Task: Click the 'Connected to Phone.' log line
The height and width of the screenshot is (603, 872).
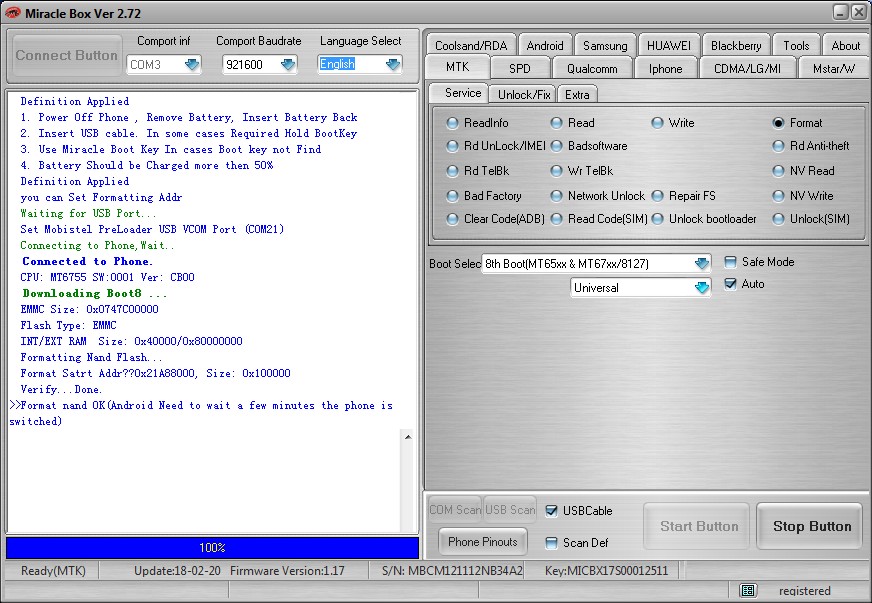Action: 87,261
